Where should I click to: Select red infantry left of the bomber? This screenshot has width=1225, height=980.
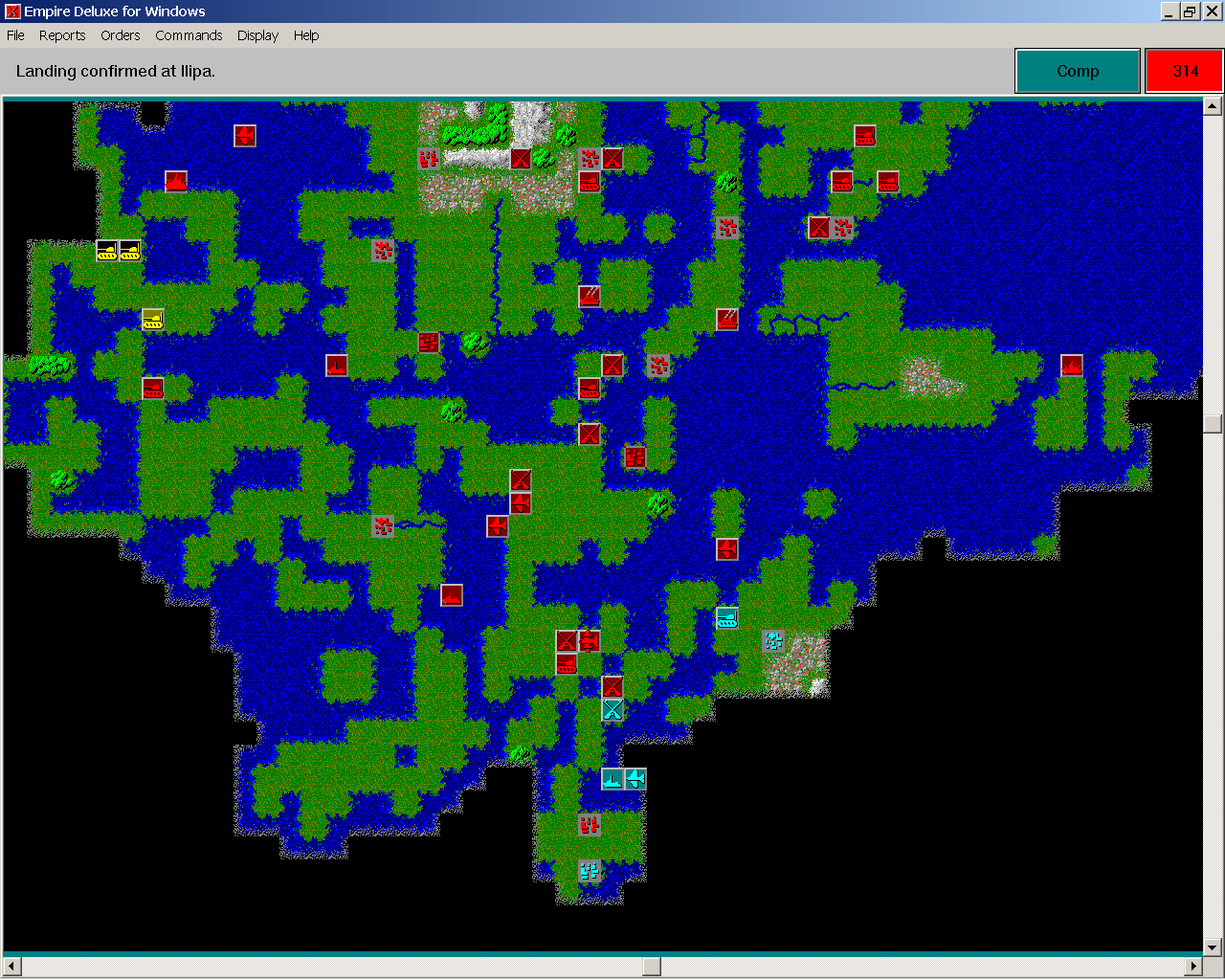567,641
